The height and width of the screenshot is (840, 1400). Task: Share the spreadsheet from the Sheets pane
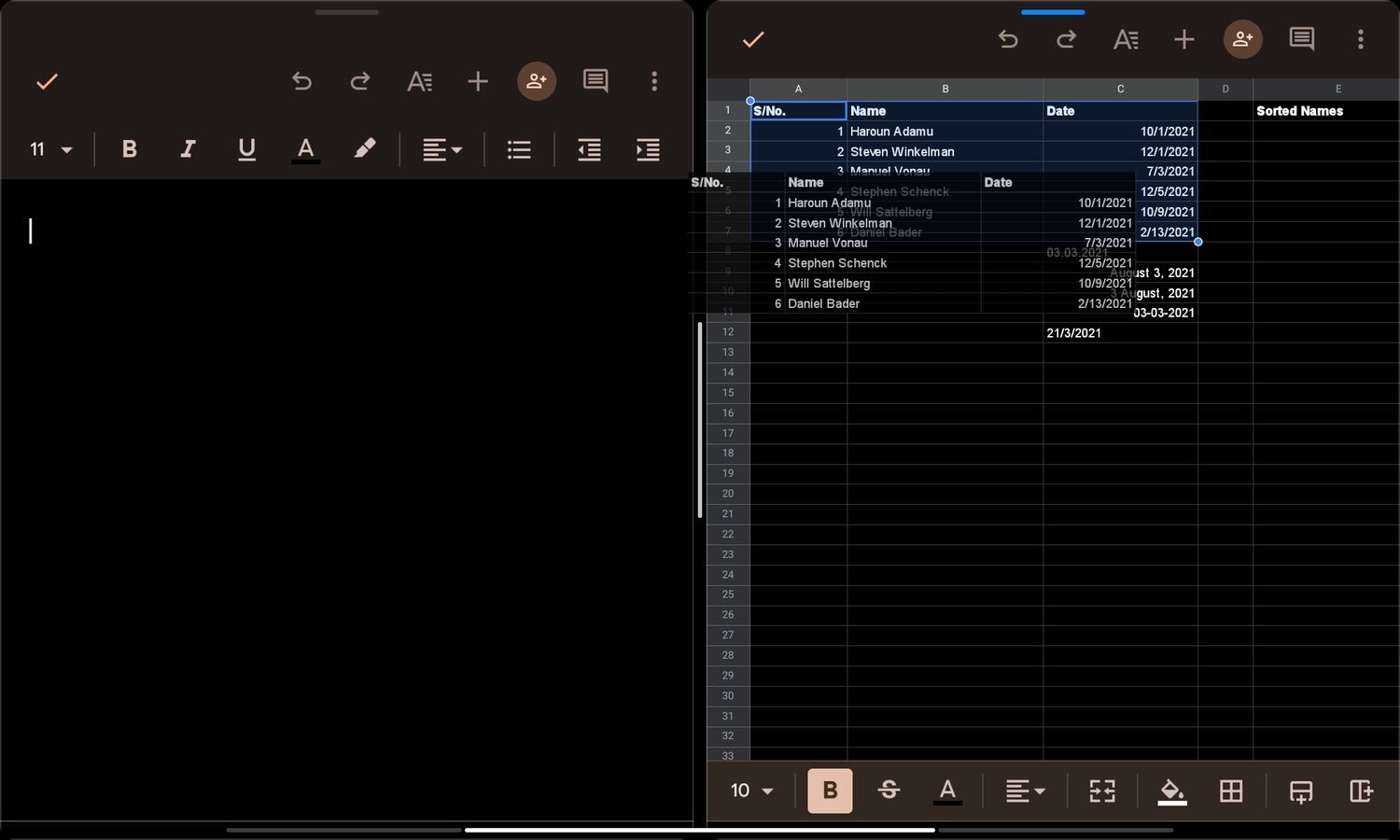tap(1243, 39)
